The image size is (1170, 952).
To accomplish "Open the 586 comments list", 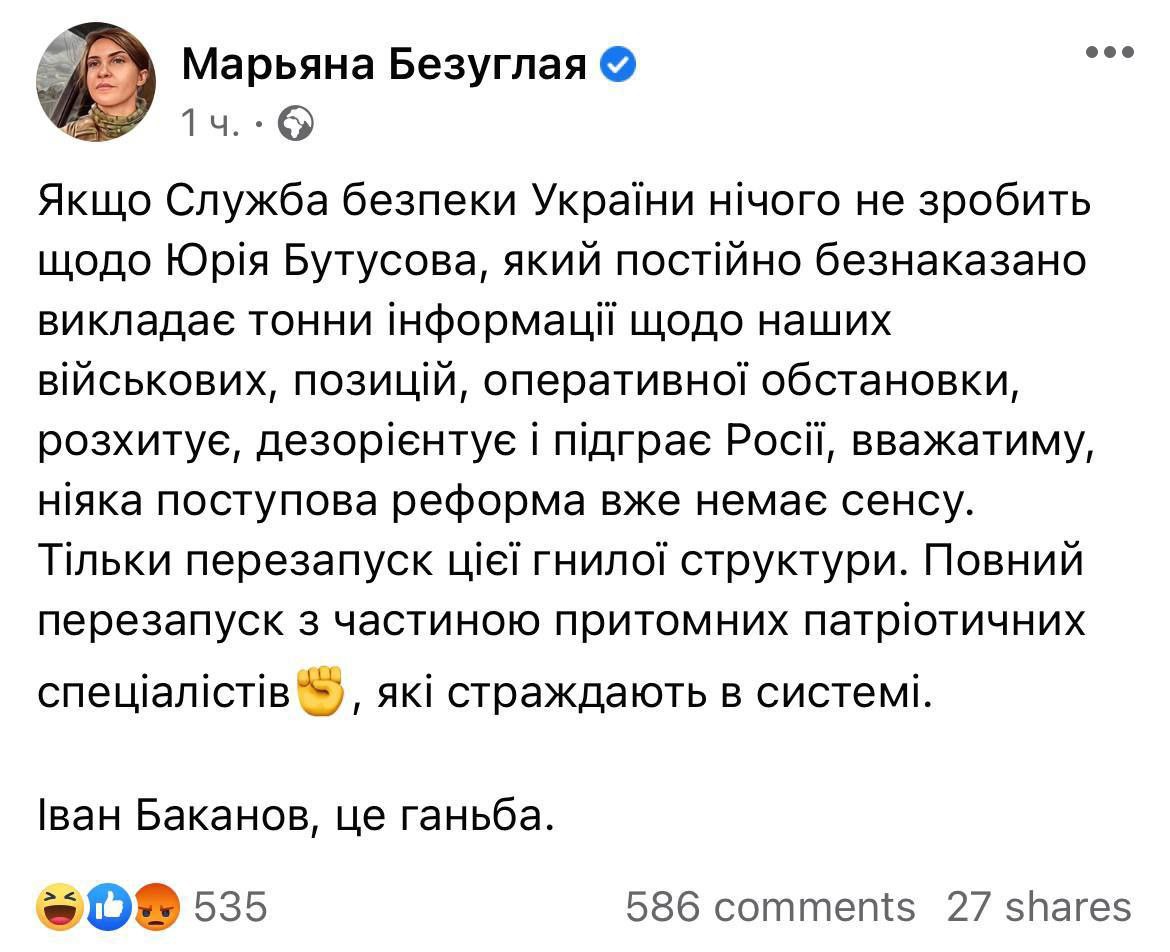I will (x=769, y=907).
